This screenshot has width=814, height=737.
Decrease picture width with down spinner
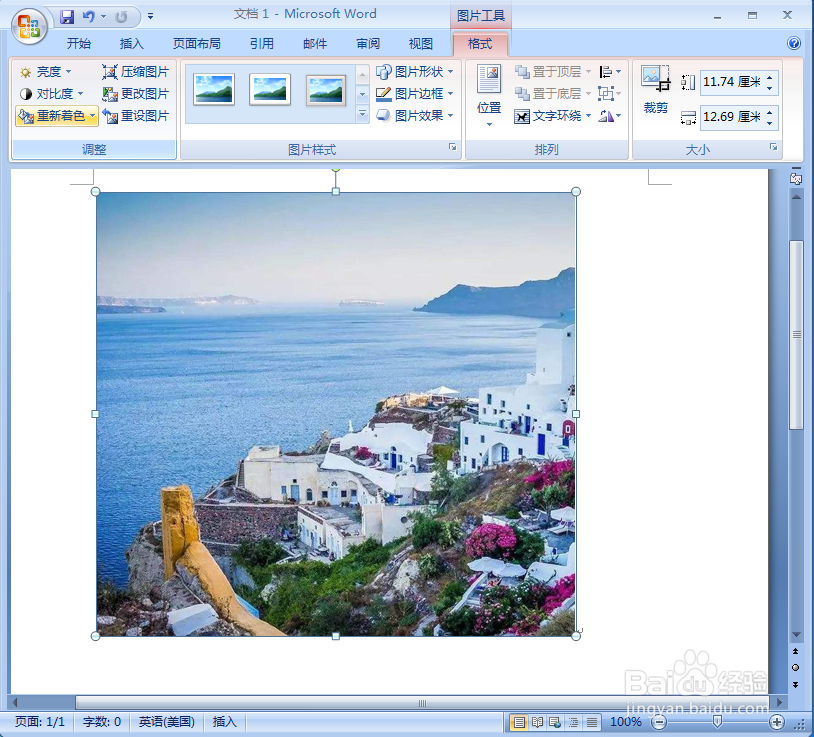click(x=770, y=123)
